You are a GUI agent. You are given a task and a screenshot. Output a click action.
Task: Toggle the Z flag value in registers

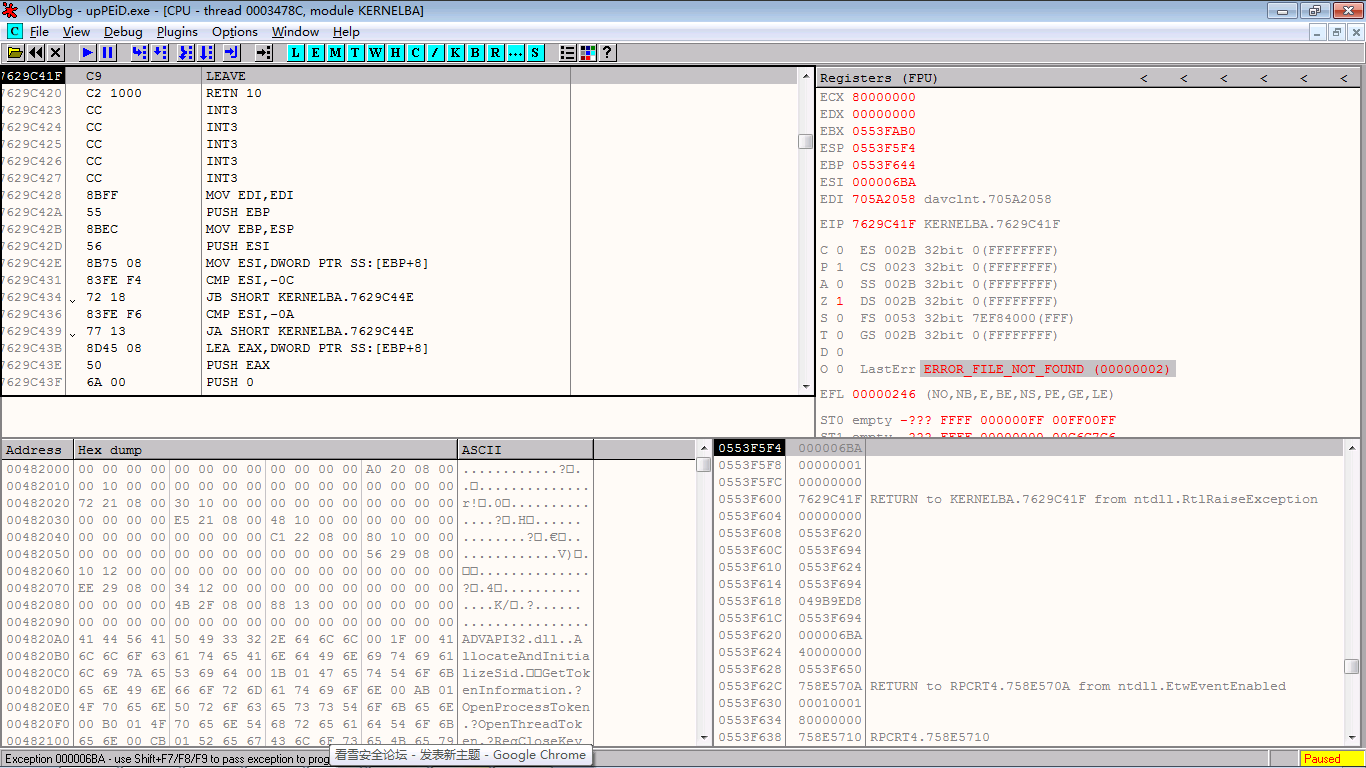pyautogui.click(x=840, y=301)
